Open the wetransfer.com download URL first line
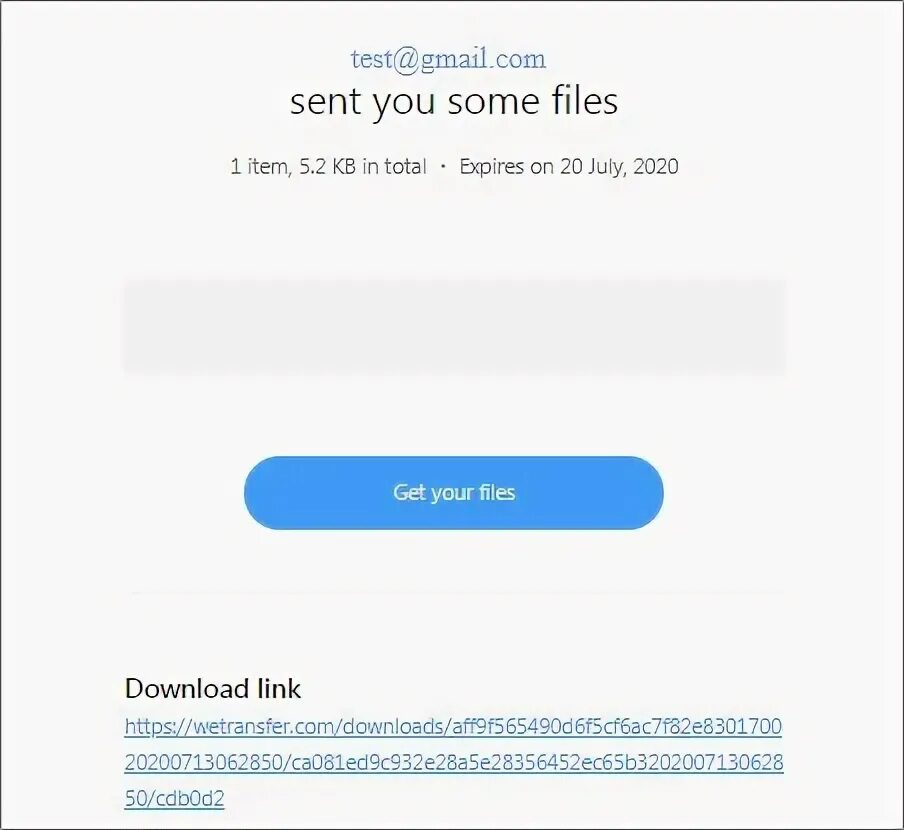Viewport: 904px width, 830px height. point(453,726)
